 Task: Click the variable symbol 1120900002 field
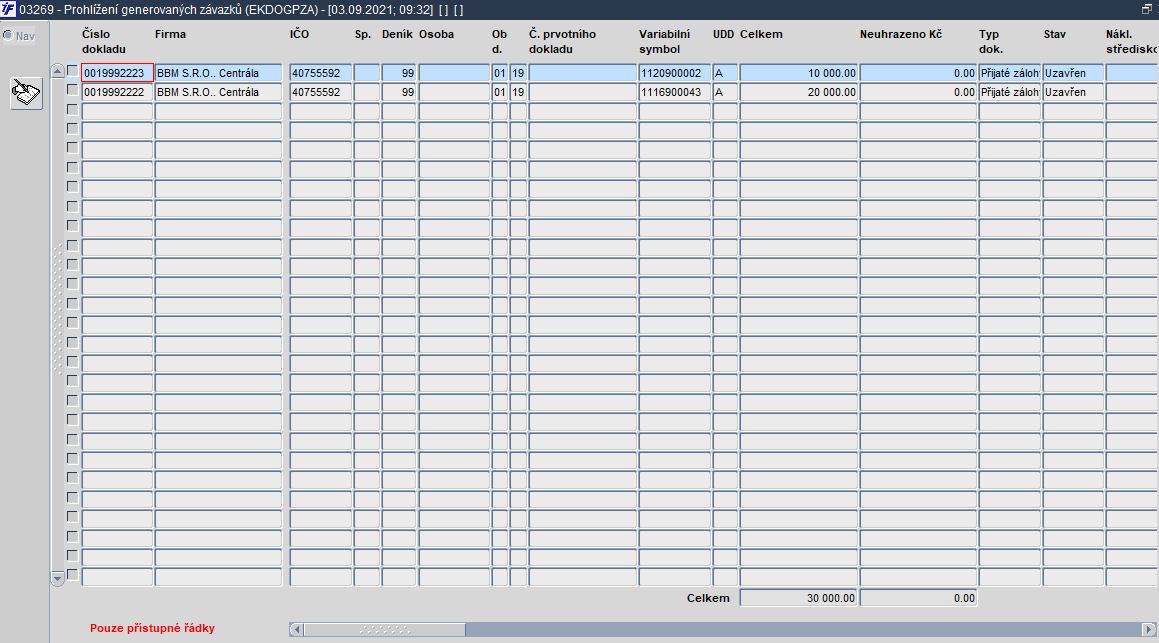(674, 72)
